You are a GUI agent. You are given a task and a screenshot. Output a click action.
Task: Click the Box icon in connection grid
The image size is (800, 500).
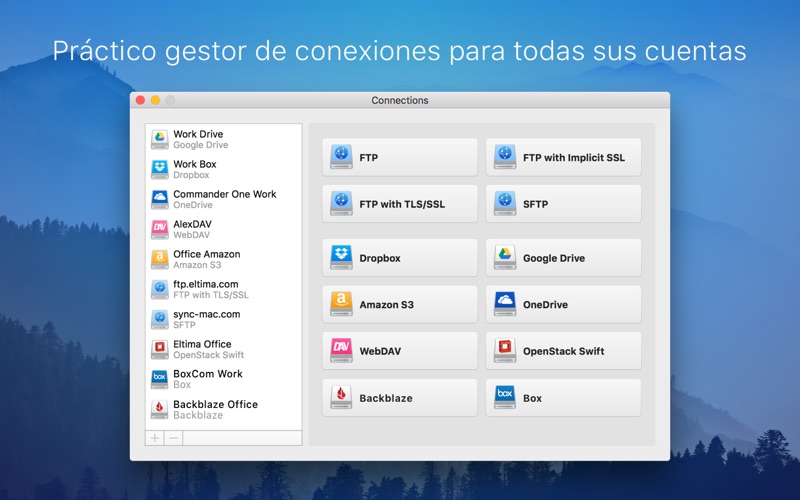pos(505,398)
